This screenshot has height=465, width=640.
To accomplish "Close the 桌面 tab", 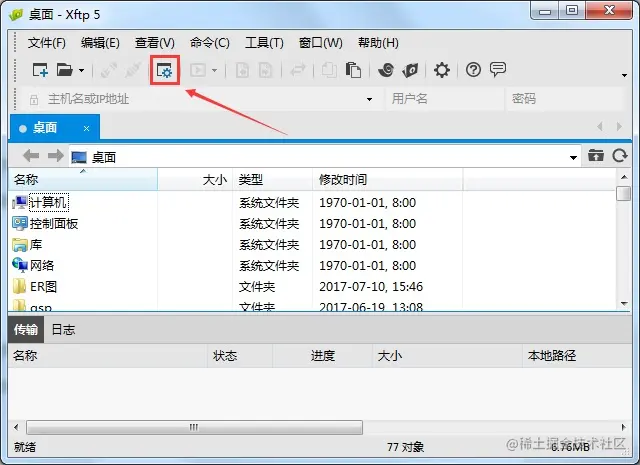I will [86, 129].
